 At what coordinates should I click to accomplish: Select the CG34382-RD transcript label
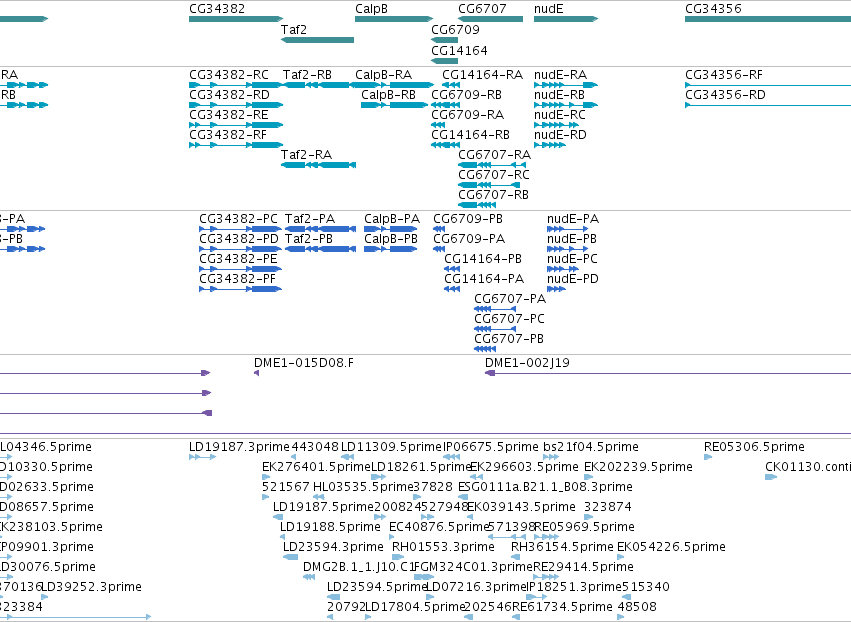click(229, 94)
